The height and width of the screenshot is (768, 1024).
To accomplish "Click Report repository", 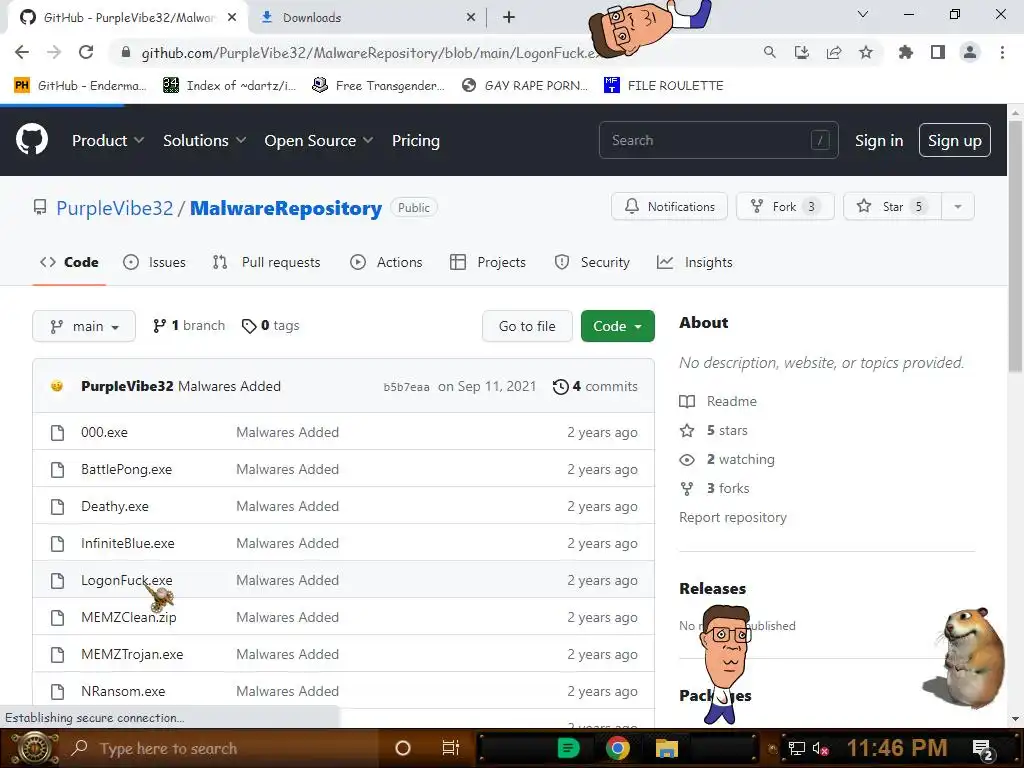I will 733,517.
